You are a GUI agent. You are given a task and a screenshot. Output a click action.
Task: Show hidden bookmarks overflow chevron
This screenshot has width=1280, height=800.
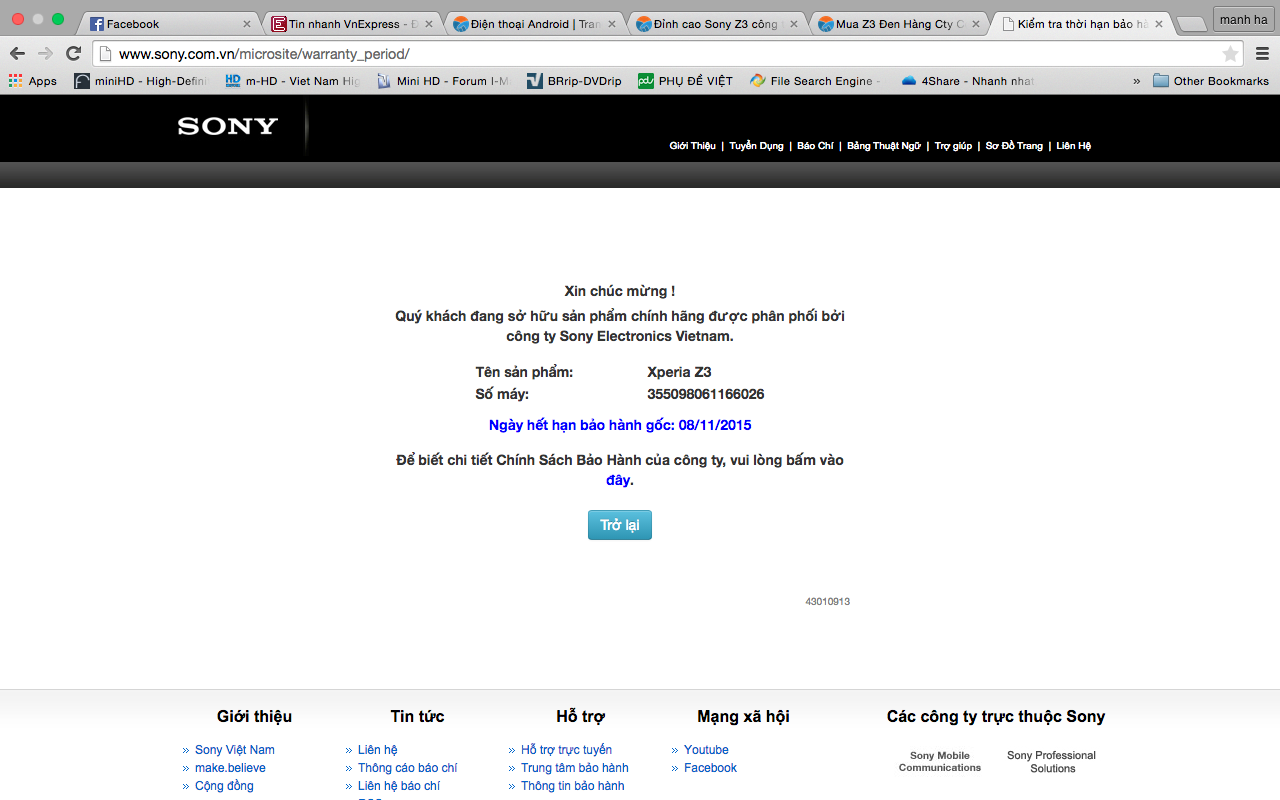tap(1136, 81)
